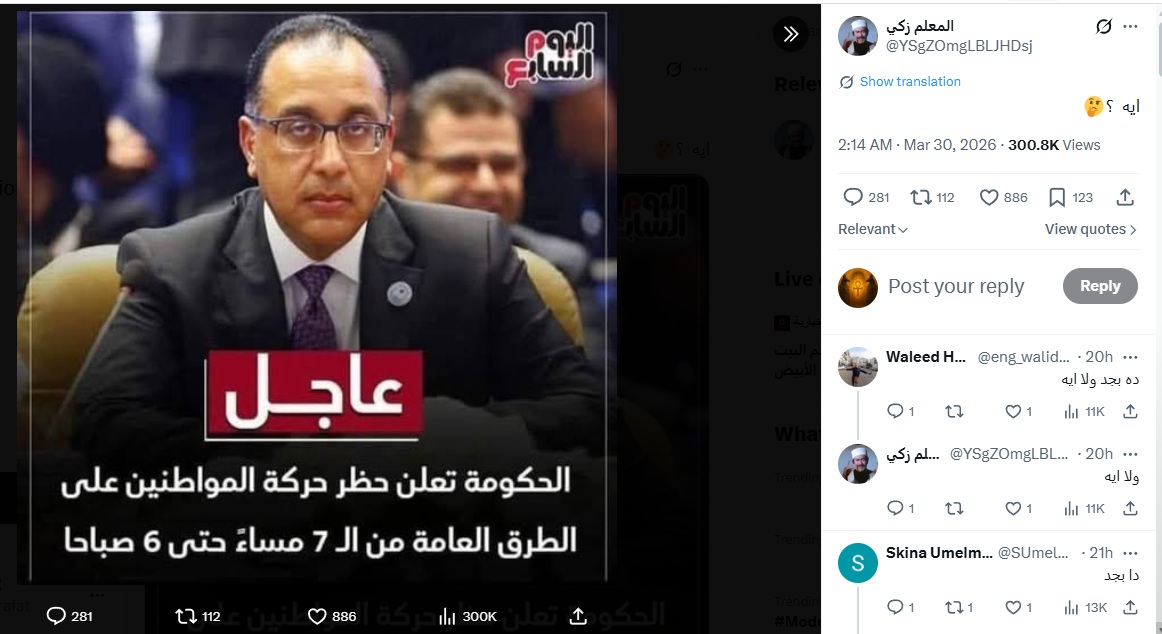The image size is (1162, 634).
Task: Open the Grok icon next to the post's more menu
Action: (x=1103, y=27)
